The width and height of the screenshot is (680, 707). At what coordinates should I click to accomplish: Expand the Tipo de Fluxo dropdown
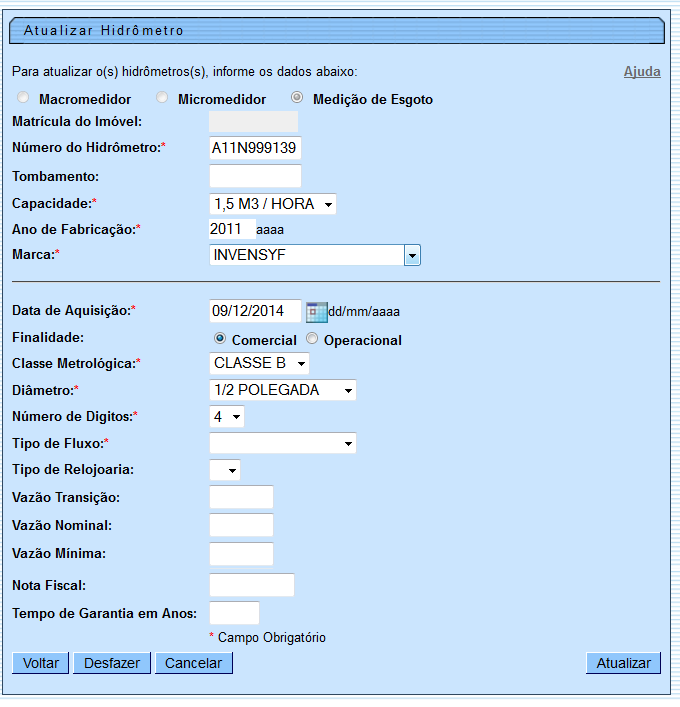click(x=283, y=443)
